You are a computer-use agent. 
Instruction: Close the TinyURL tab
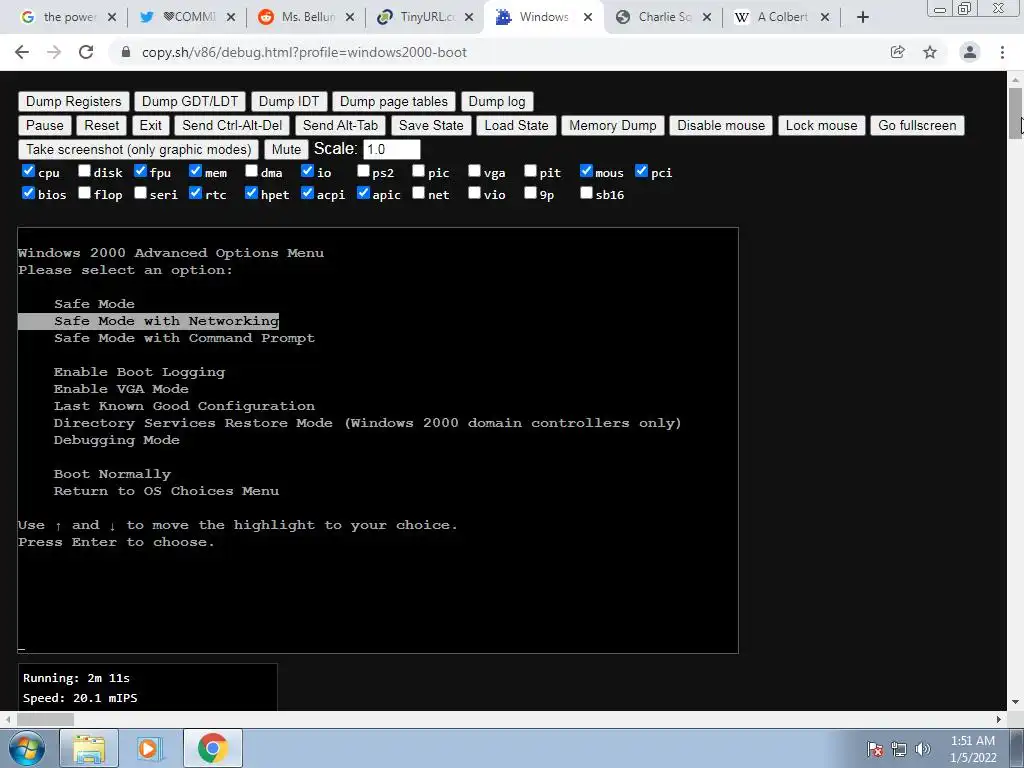[x=469, y=17]
